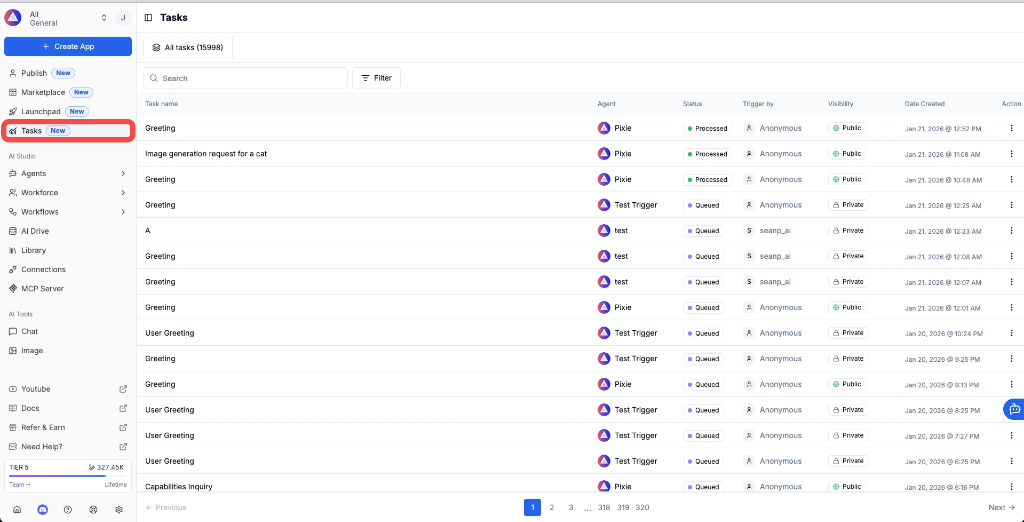Open Docs external link icon
Image resolution: width=1024 pixels, height=522 pixels.
tap(123, 408)
